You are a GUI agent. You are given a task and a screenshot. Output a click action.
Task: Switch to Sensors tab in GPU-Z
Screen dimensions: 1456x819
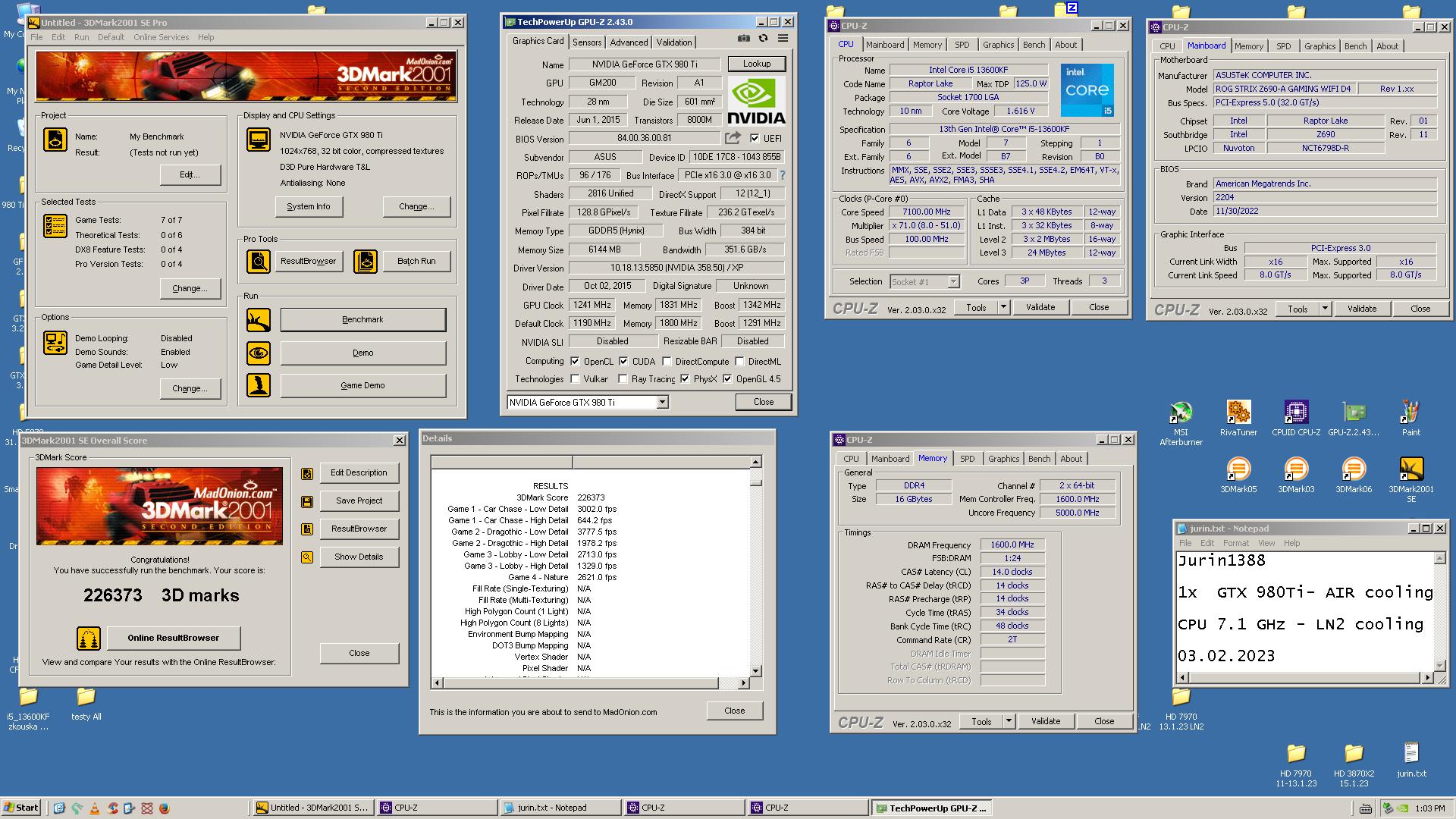pos(587,42)
